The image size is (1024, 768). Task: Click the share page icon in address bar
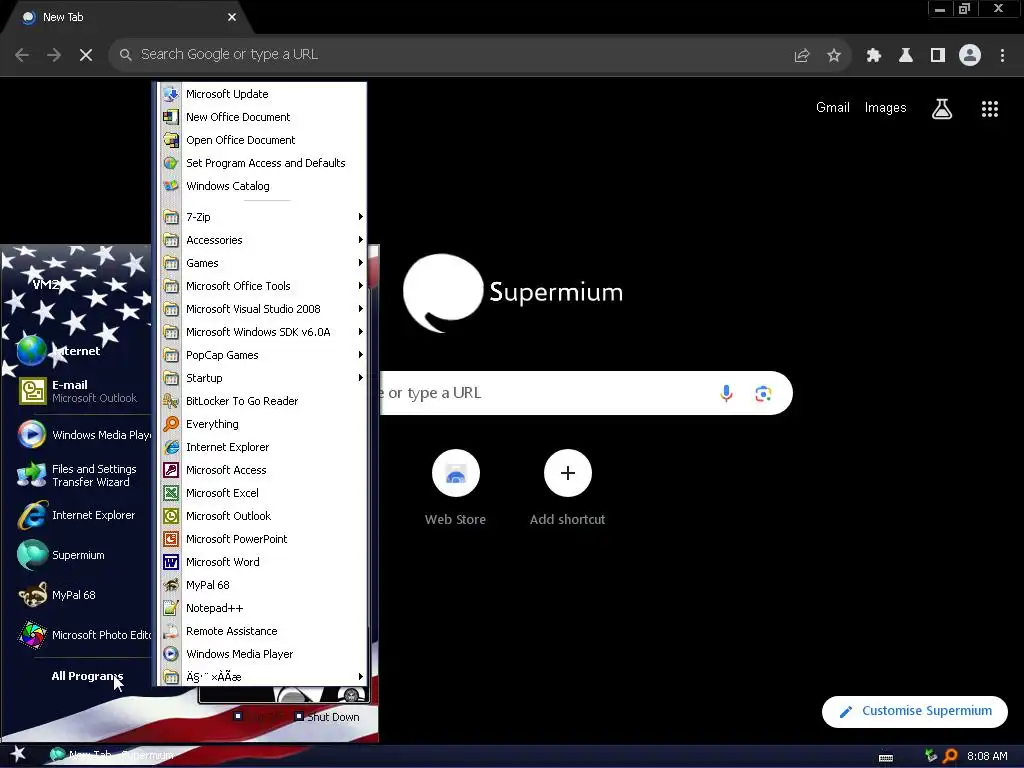pos(802,55)
